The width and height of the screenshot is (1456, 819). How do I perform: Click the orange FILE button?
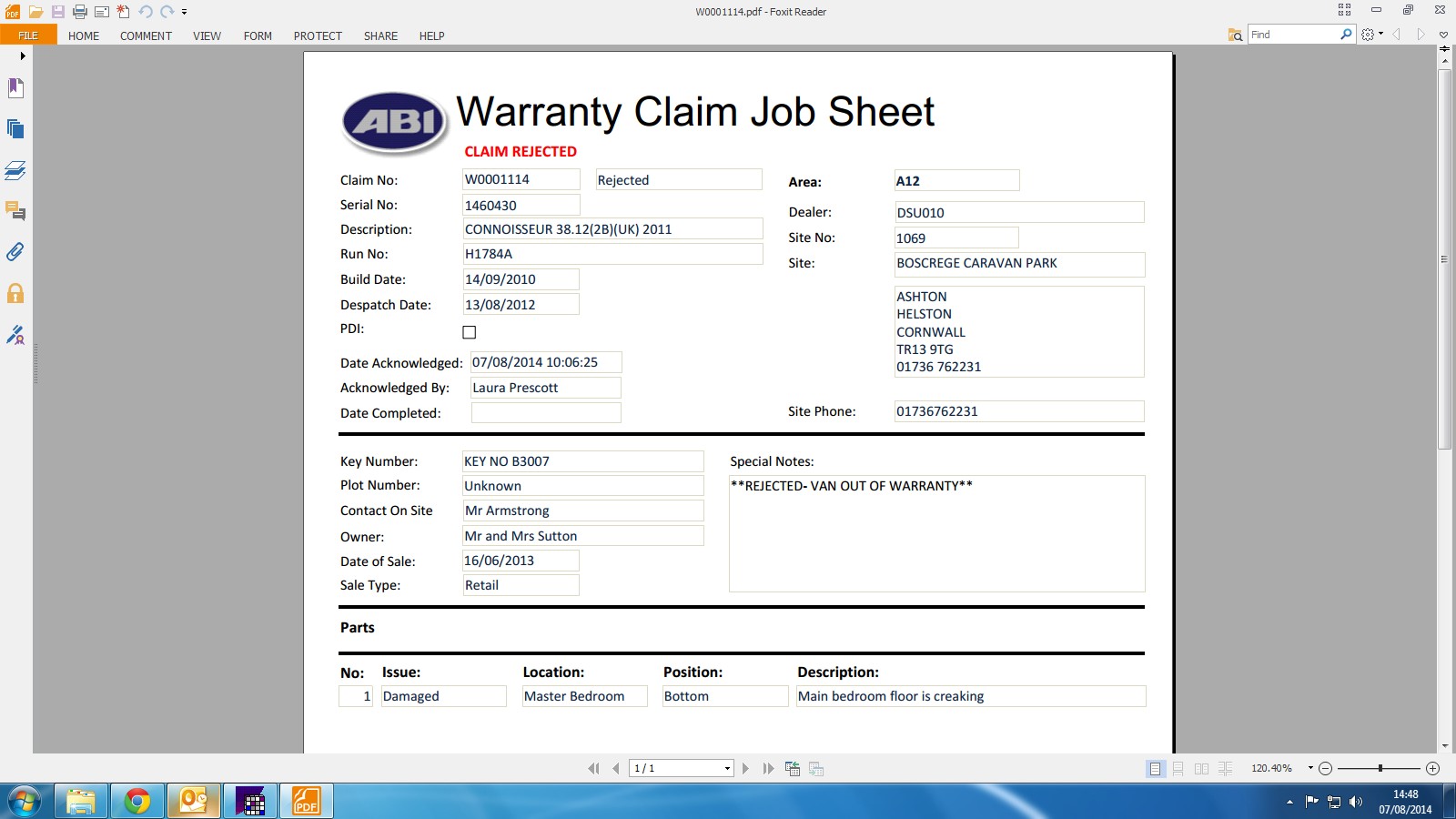(28, 35)
